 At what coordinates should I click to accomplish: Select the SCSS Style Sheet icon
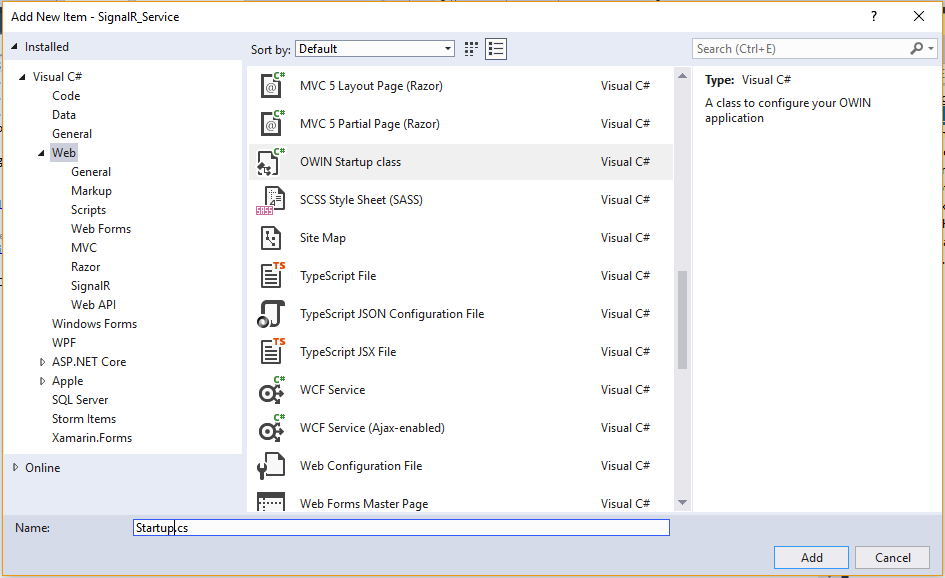(271, 200)
